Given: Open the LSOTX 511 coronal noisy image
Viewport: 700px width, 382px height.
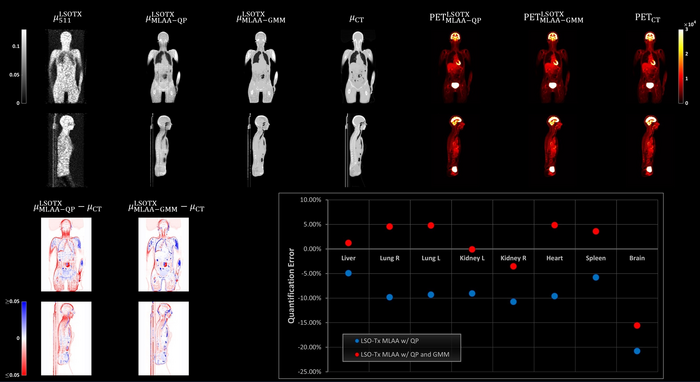Looking at the screenshot, I should tap(66, 66).
